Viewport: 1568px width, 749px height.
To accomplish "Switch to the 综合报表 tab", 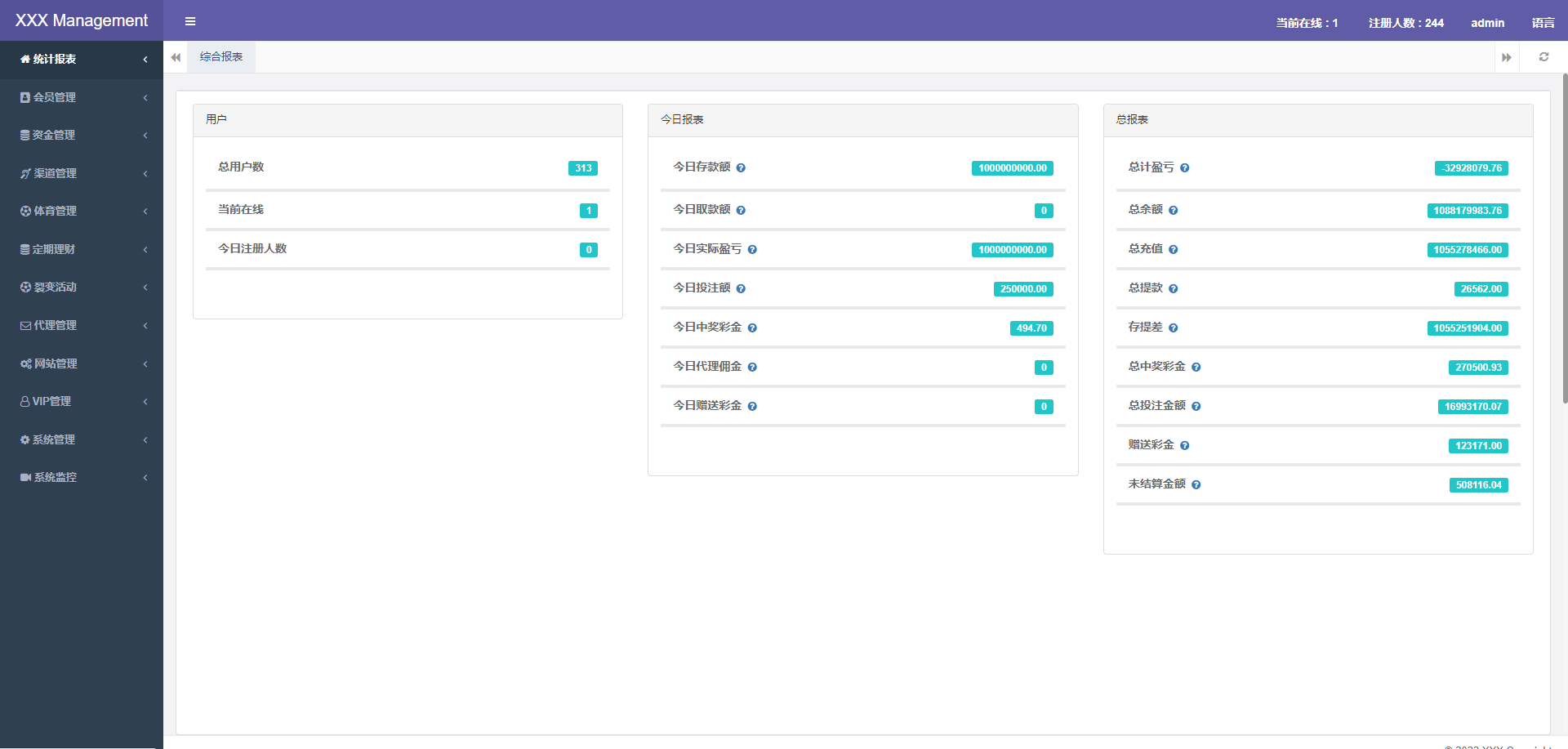I will click(221, 57).
